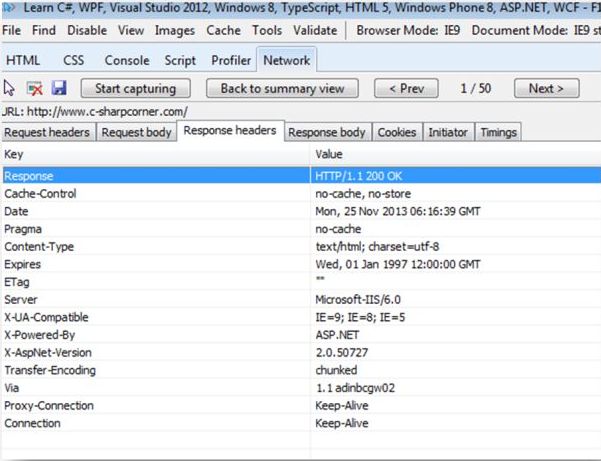
Task: Open Request headers tab
Action: click(47, 132)
